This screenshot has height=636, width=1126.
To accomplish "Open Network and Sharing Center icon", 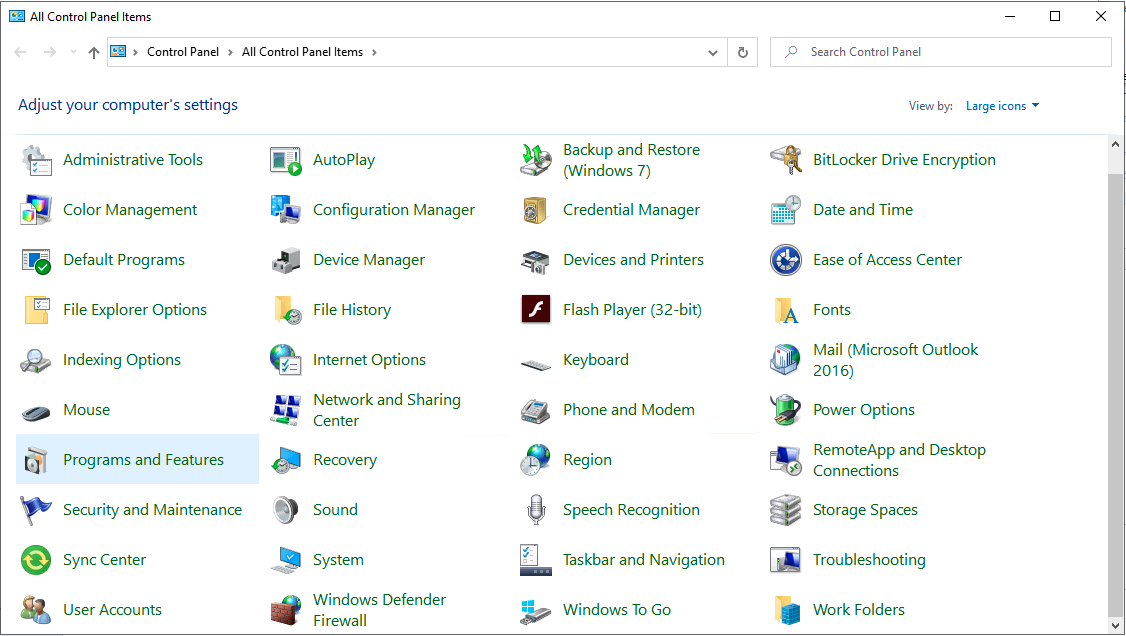I will point(286,410).
